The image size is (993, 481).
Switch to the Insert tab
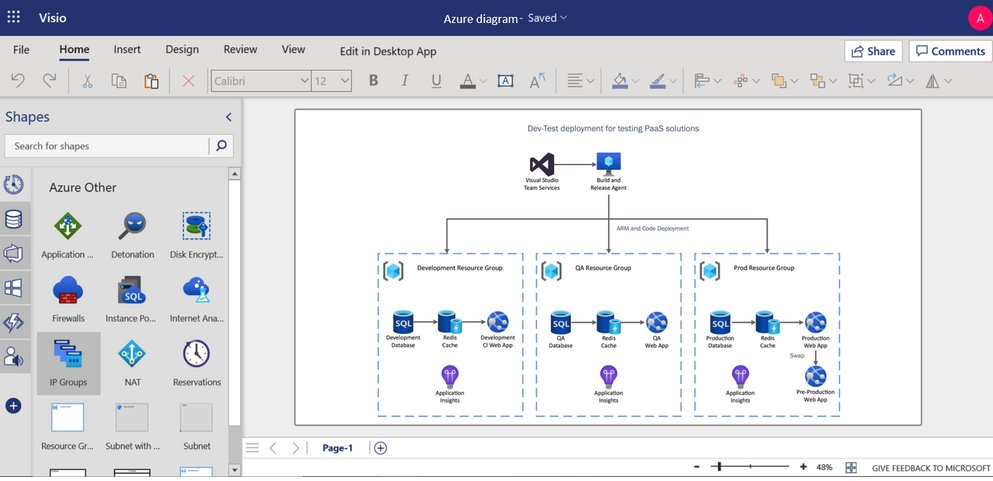127,49
